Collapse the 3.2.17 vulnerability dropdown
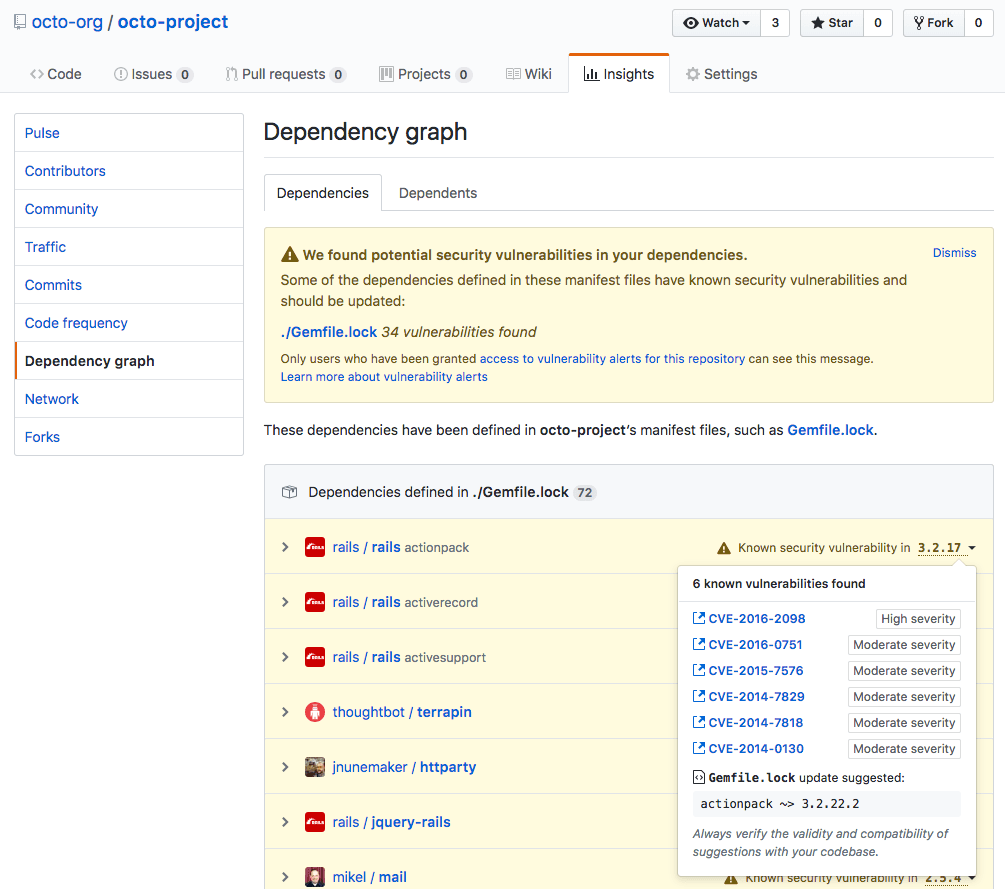The height and width of the screenshot is (889, 1005). [947, 548]
